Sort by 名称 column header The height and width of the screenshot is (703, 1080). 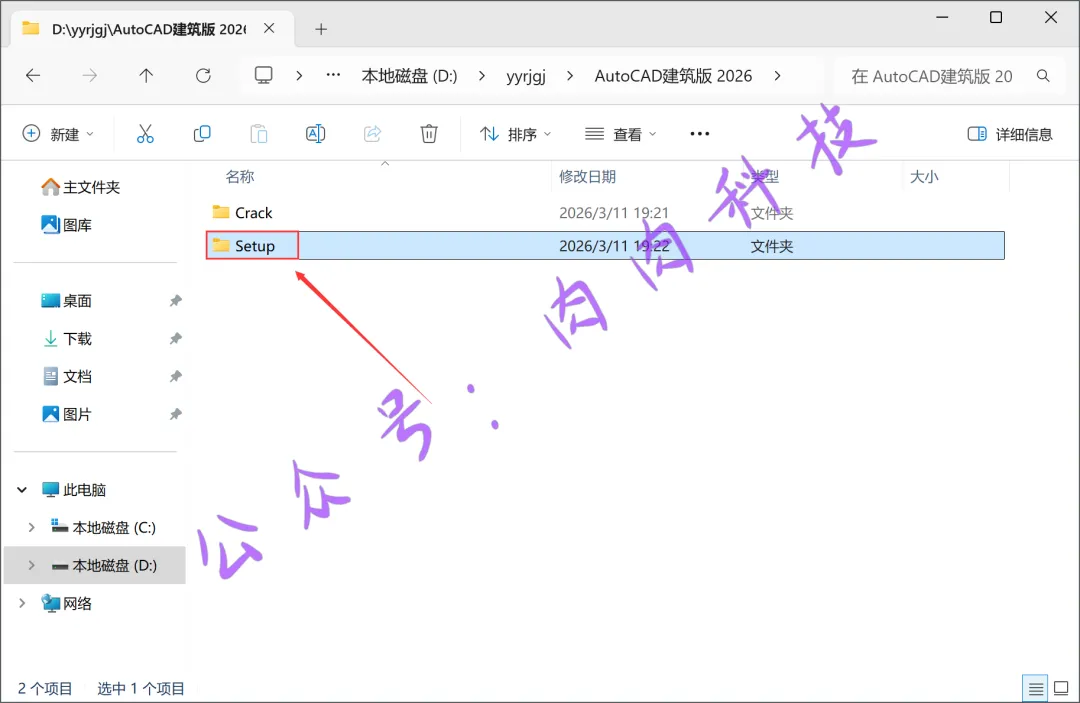coord(240,177)
